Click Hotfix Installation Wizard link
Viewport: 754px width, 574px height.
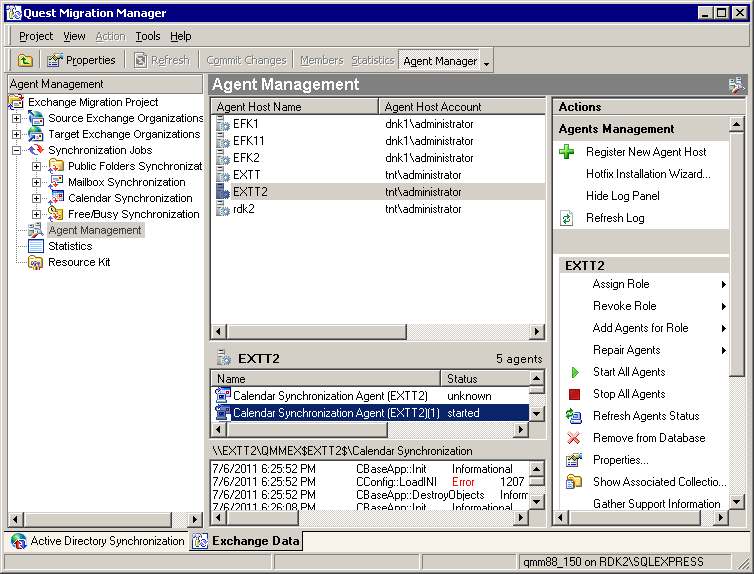[648, 174]
